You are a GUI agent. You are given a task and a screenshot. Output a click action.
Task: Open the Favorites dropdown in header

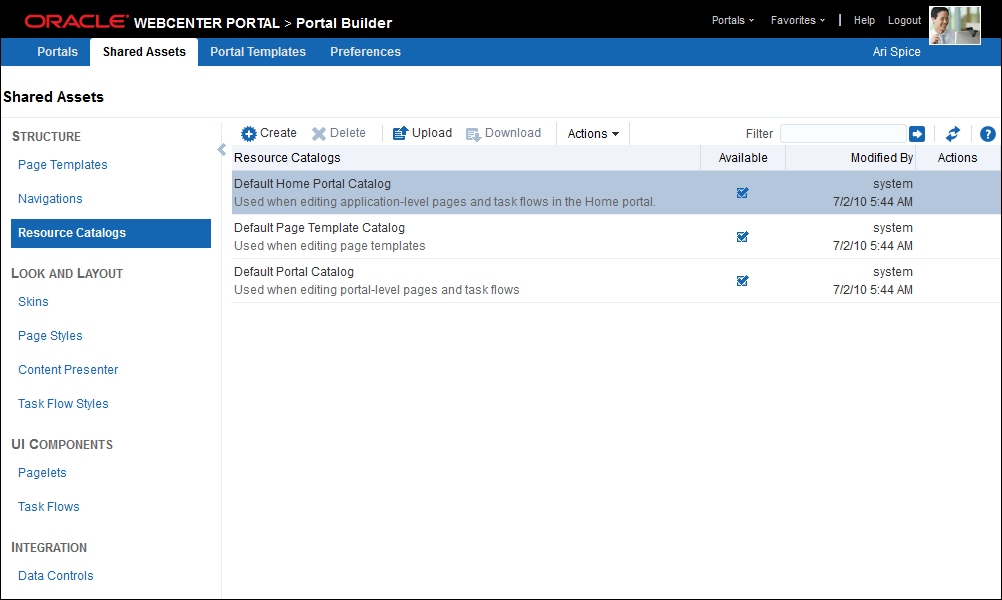(798, 20)
